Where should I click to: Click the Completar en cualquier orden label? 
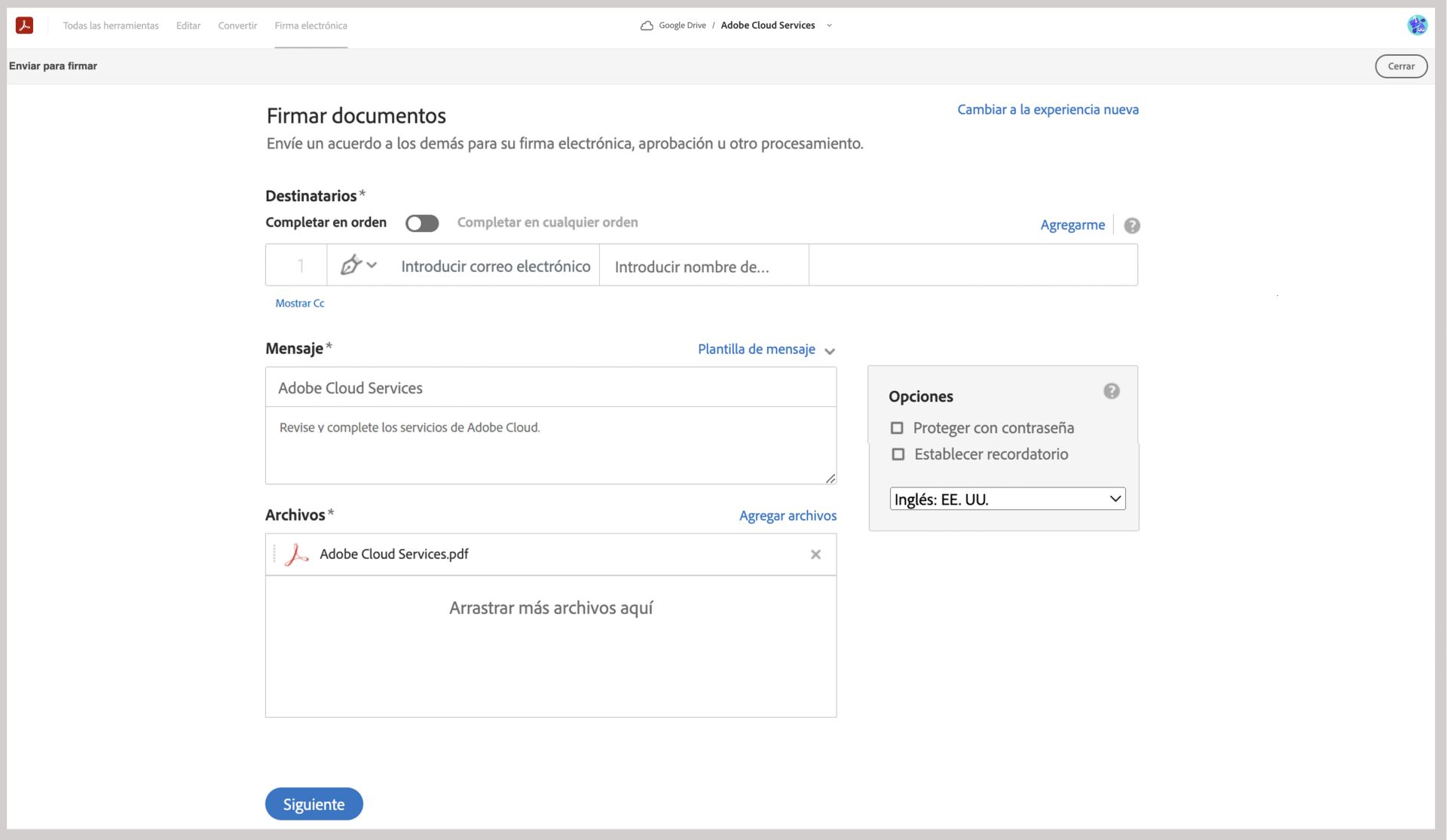point(548,223)
